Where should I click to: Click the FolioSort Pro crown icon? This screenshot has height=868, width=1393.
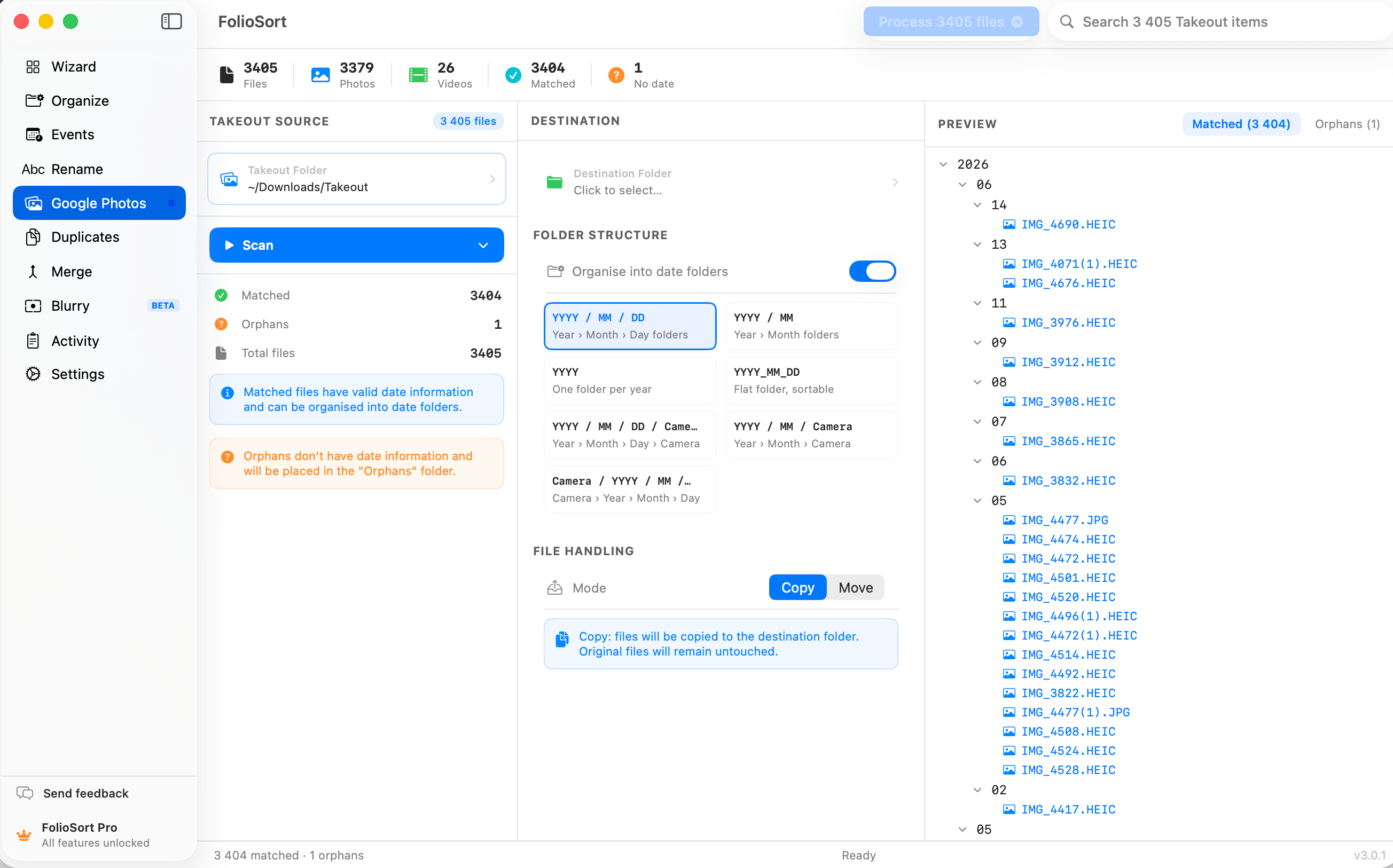point(24,835)
